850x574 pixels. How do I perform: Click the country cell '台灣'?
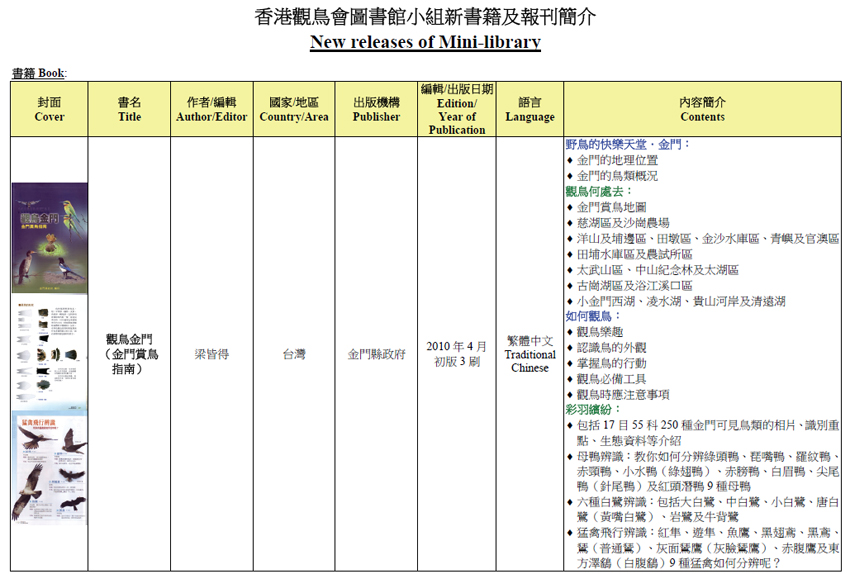(x=292, y=354)
